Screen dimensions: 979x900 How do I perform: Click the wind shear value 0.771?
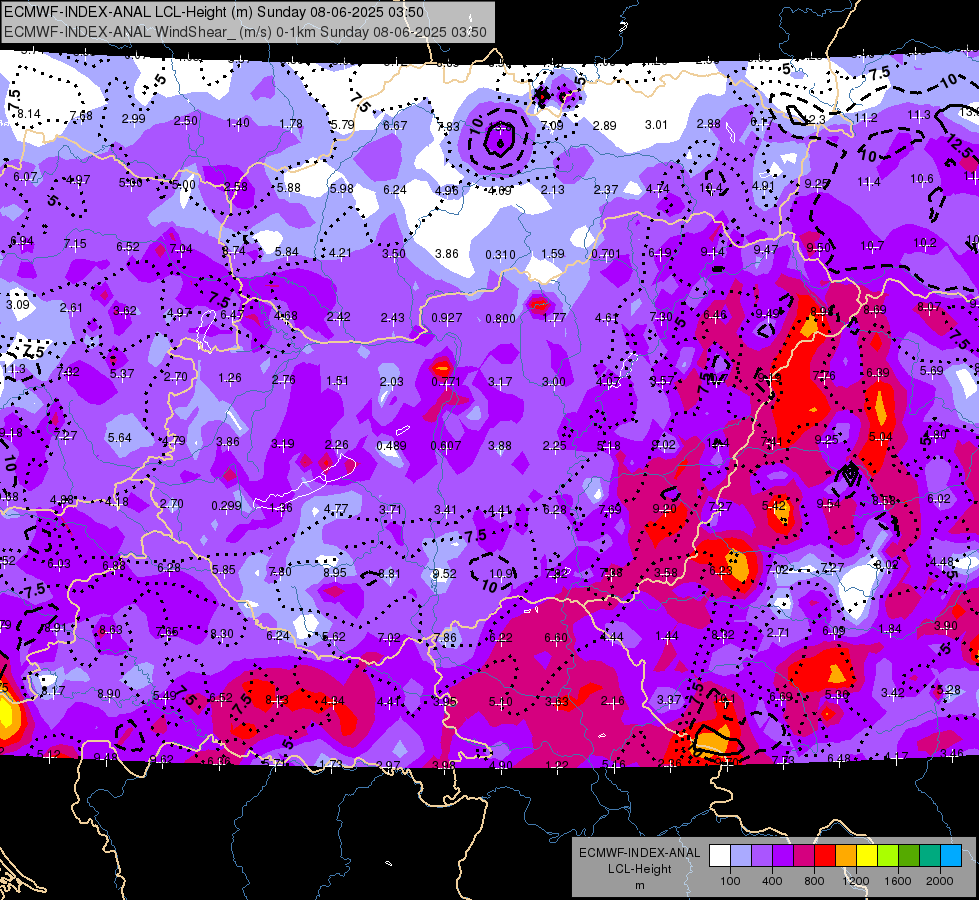(x=446, y=382)
